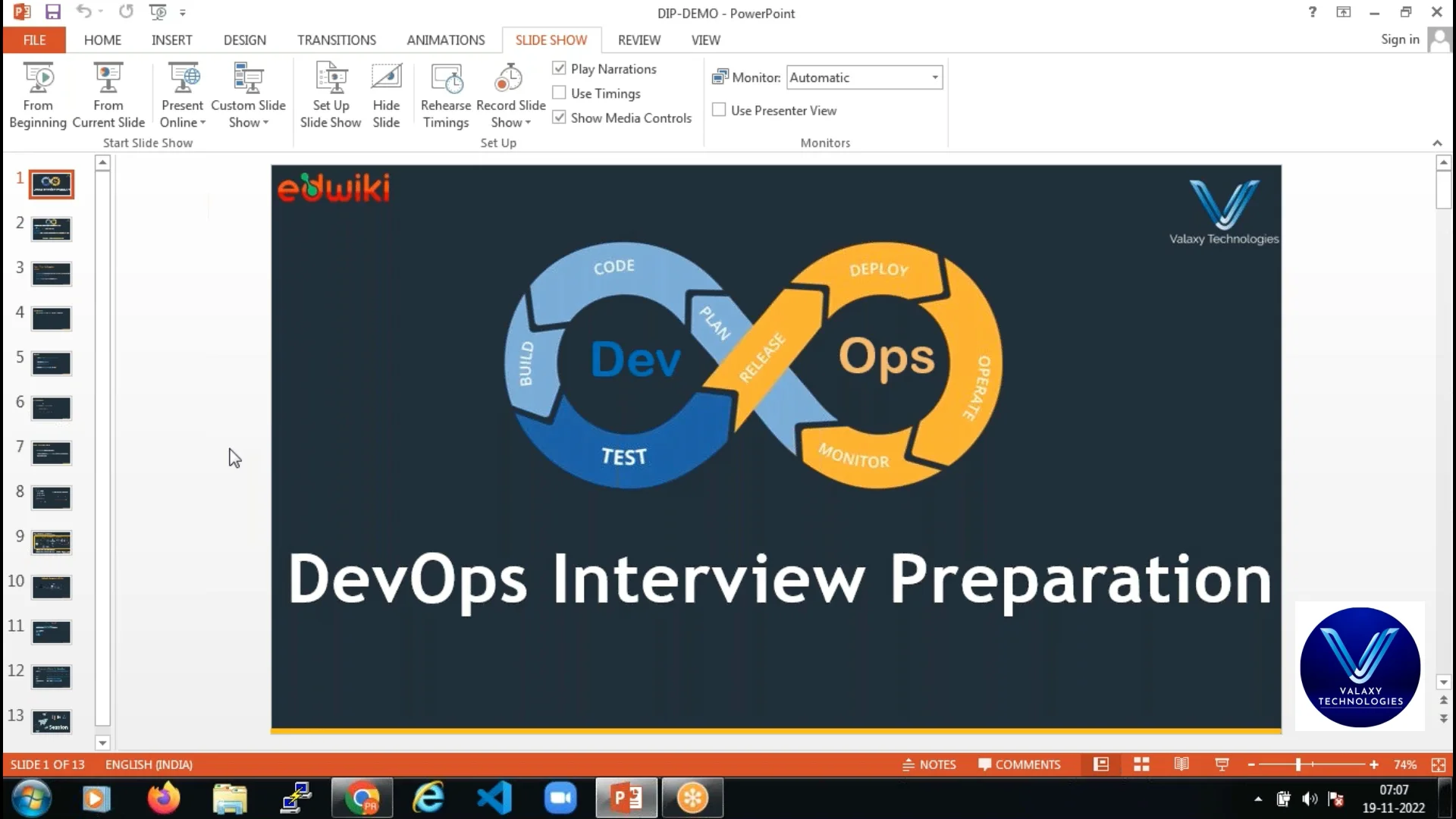Click the 74% zoom level
This screenshot has width=1456, height=819.
point(1405,764)
